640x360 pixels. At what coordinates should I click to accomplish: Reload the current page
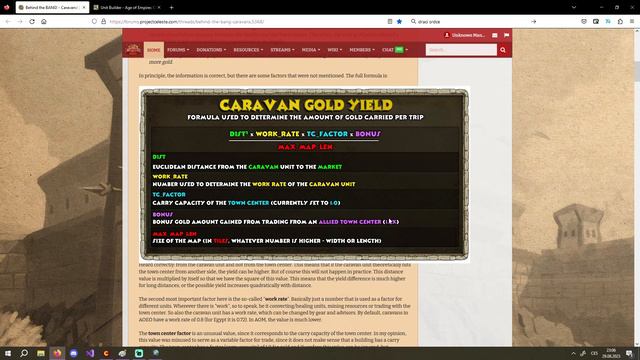coord(32,21)
